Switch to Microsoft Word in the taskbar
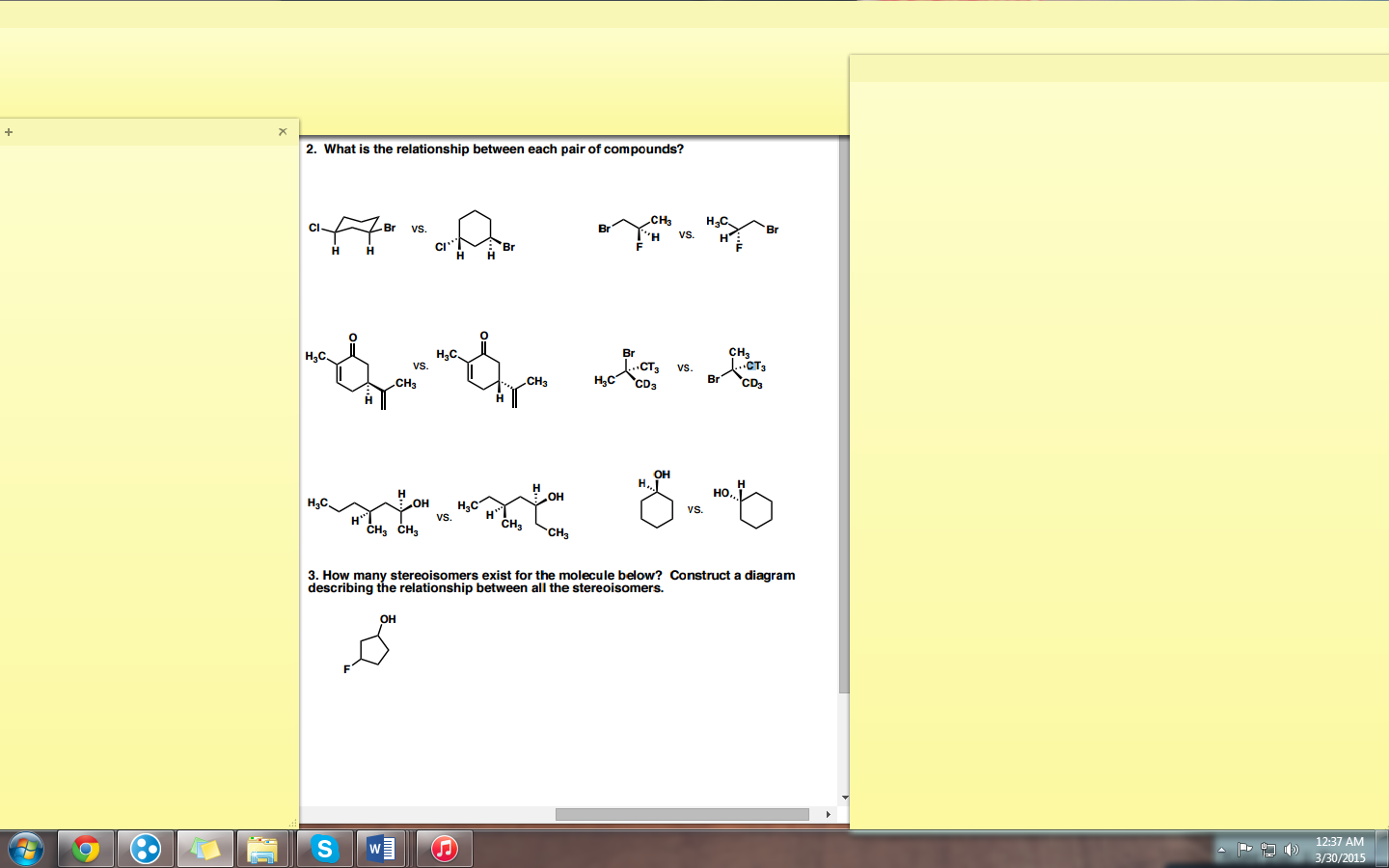 tap(383, 849)
